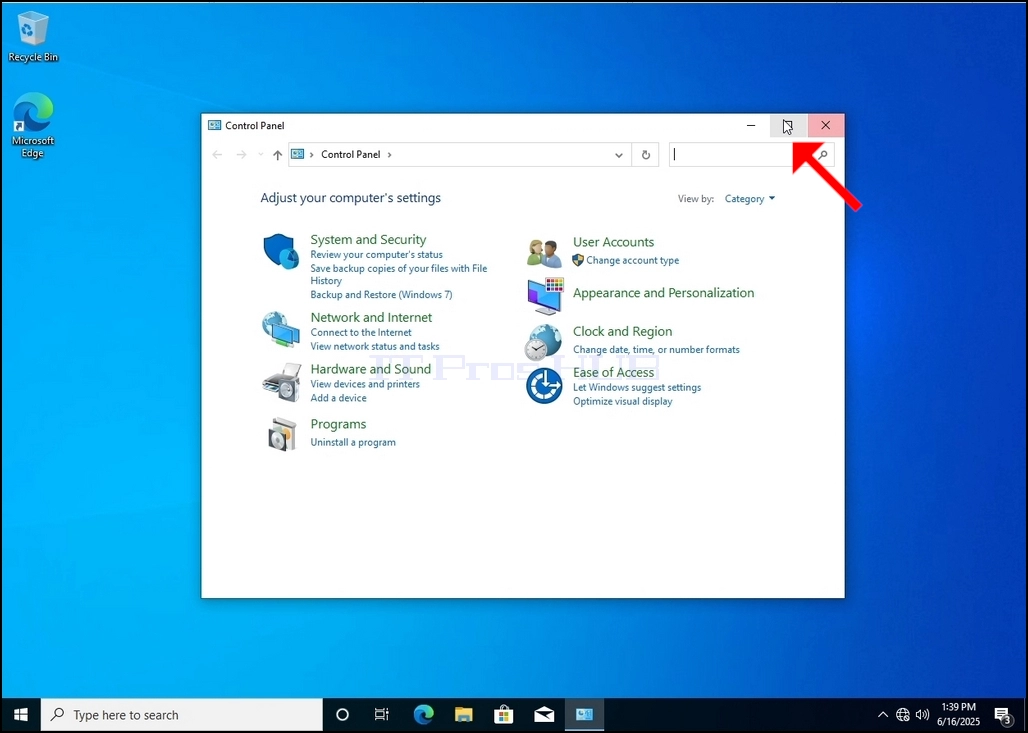
Task: Open the Appearance and Personalization monitor icon
Action: tap(545, 295)
